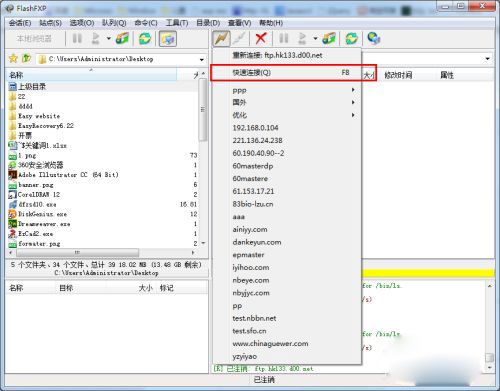Select site 192.168.0.104

(287, 128)
